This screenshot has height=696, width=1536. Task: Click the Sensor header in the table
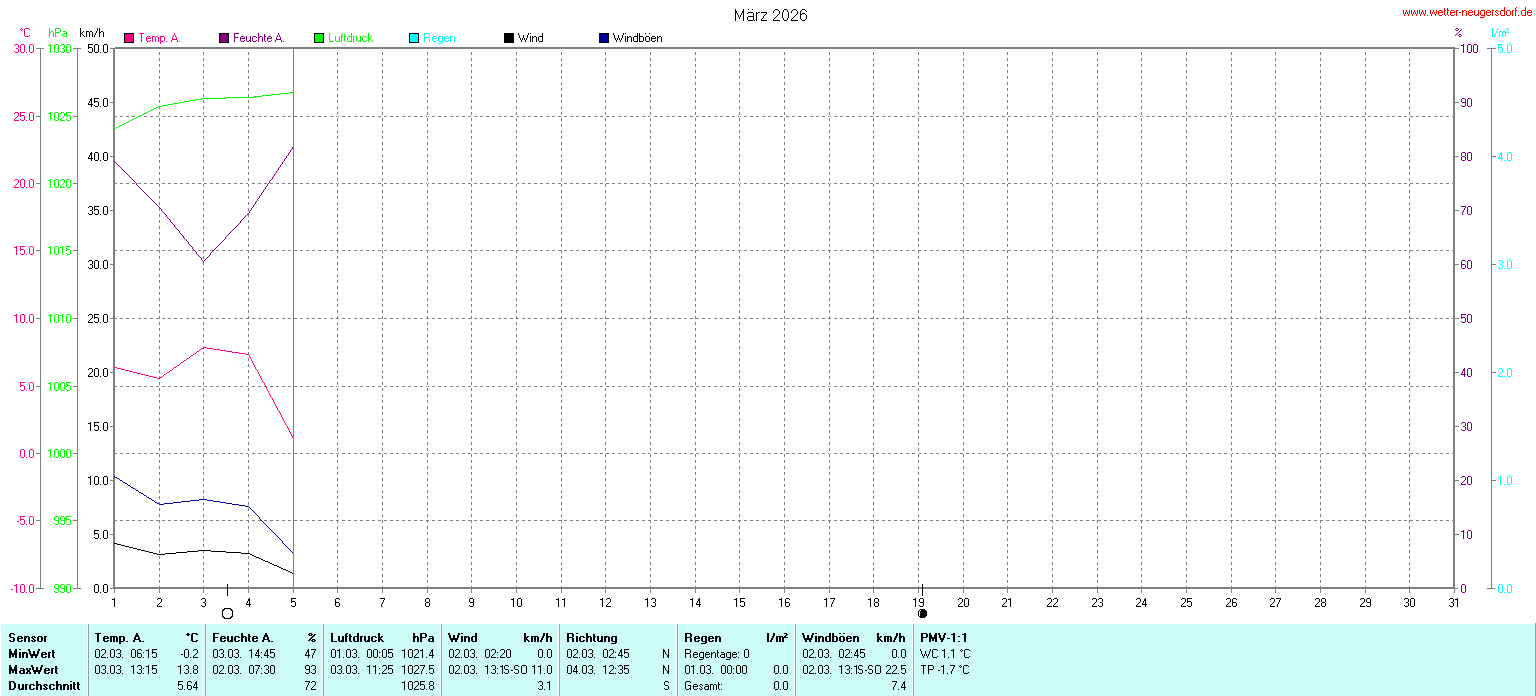click(x=27, y=638)
